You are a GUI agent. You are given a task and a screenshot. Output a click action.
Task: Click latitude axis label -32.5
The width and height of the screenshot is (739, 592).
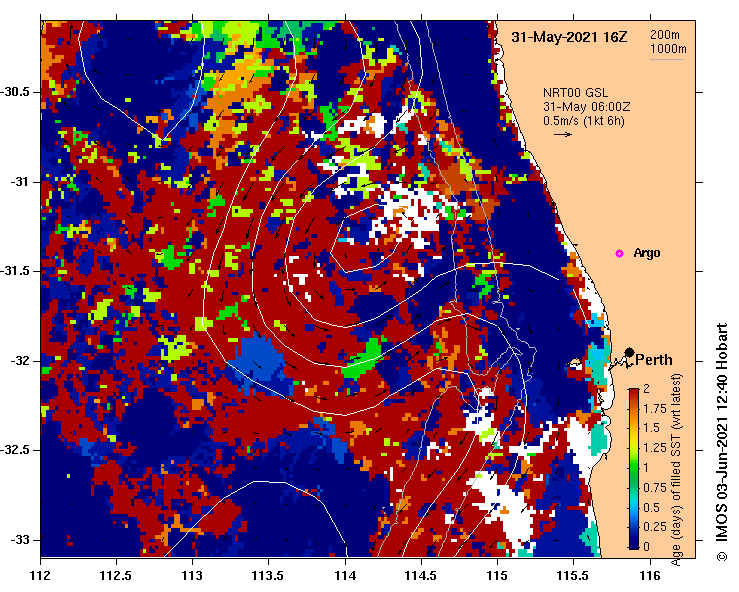pos(15,450)
